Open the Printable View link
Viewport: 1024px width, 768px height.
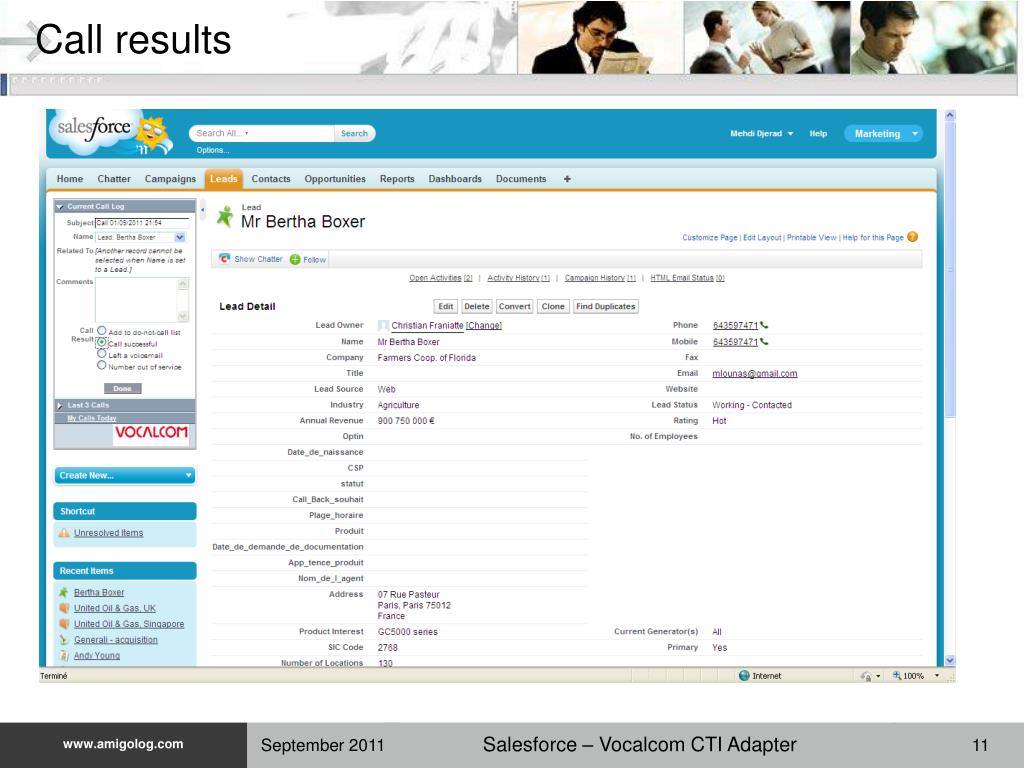812,238
